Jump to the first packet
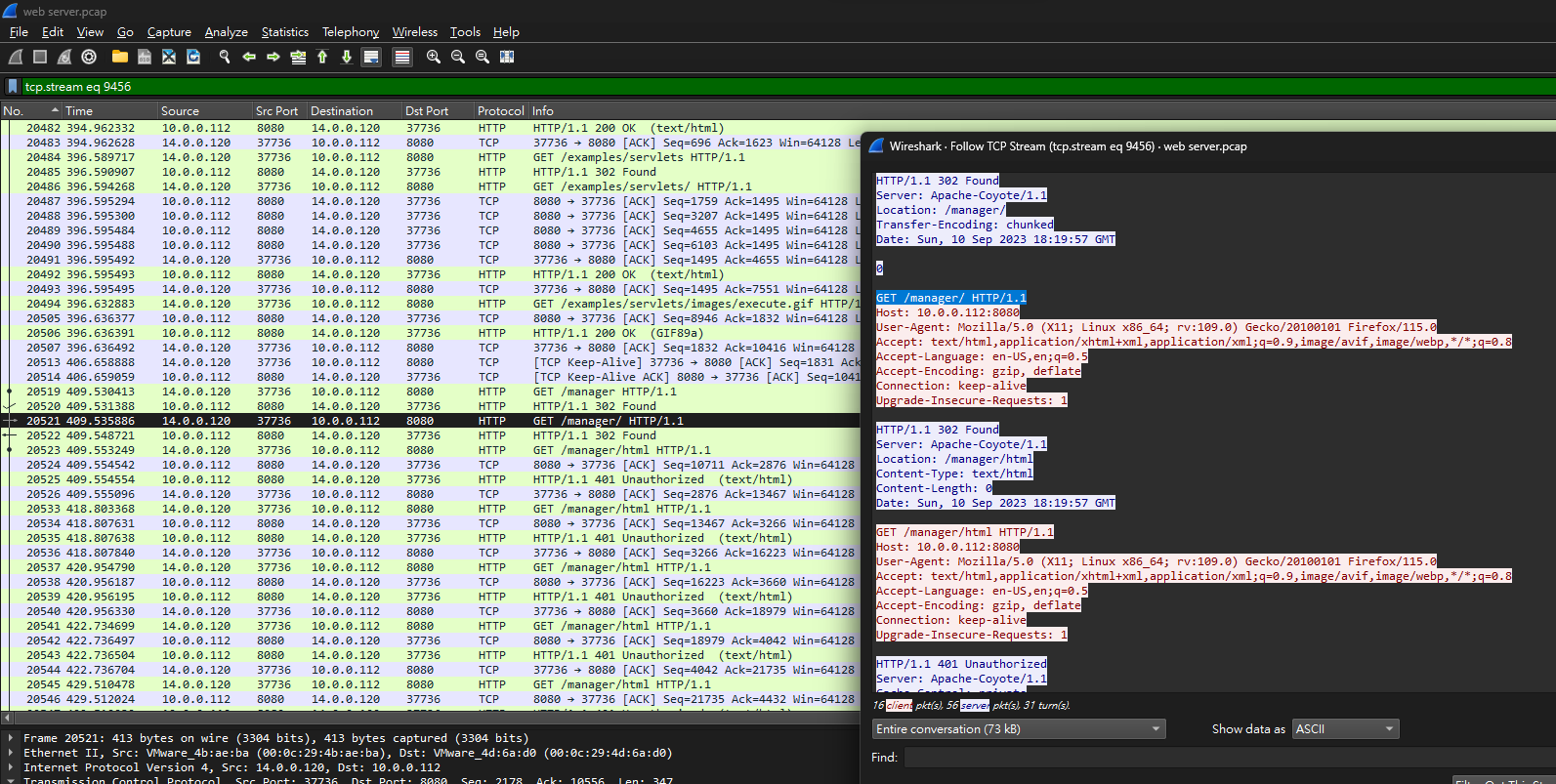The width and height of the screenshot is (1556, 784). (x=322, y=57)
